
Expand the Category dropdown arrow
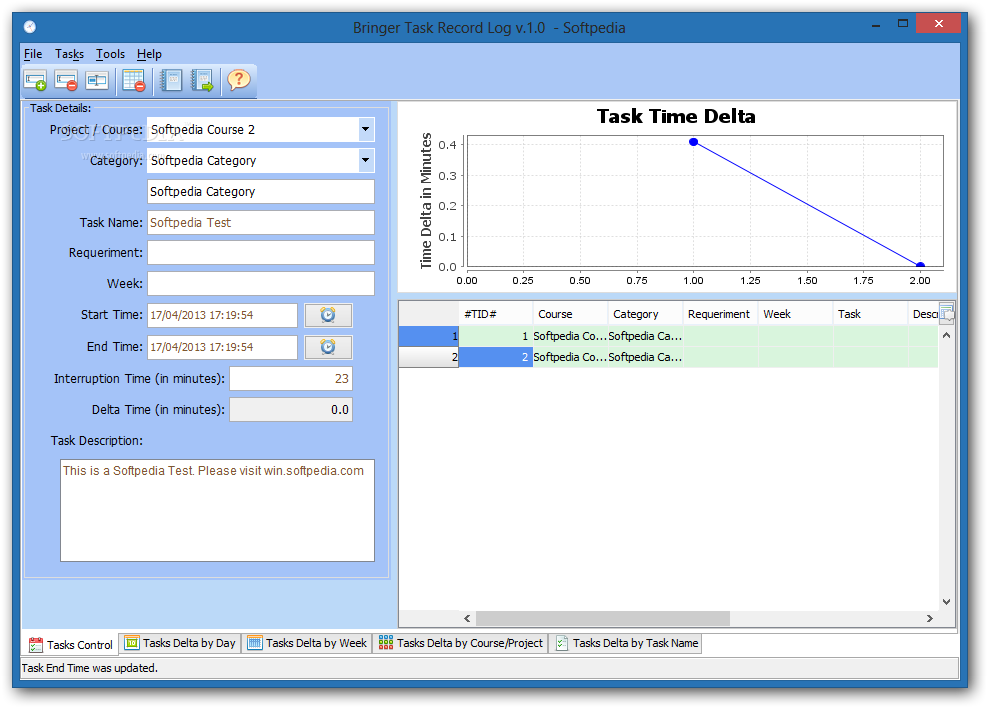coord(365,160)
